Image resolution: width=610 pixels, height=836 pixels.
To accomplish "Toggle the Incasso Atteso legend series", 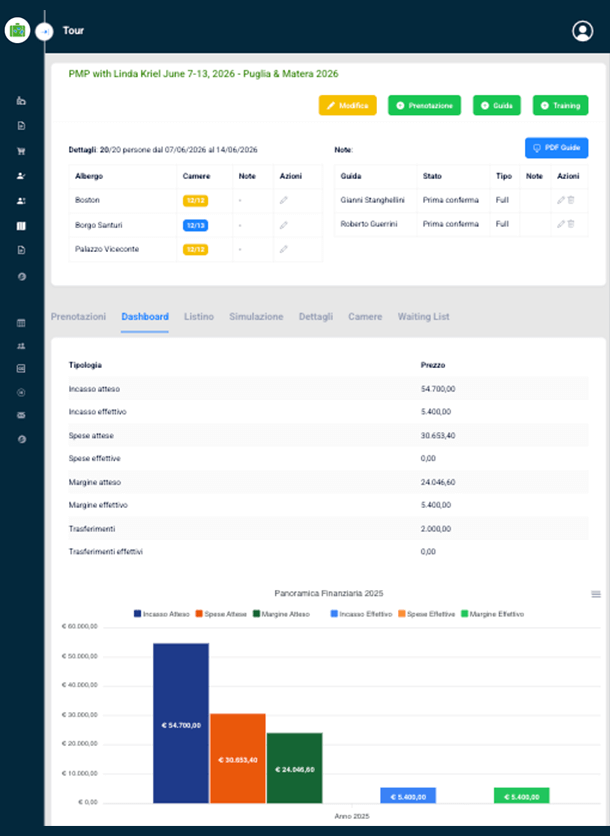I will [164, 613].
